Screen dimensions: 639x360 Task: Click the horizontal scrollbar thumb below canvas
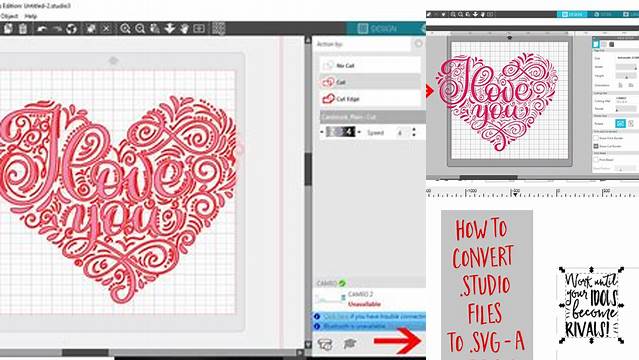[x=85, y=353]
